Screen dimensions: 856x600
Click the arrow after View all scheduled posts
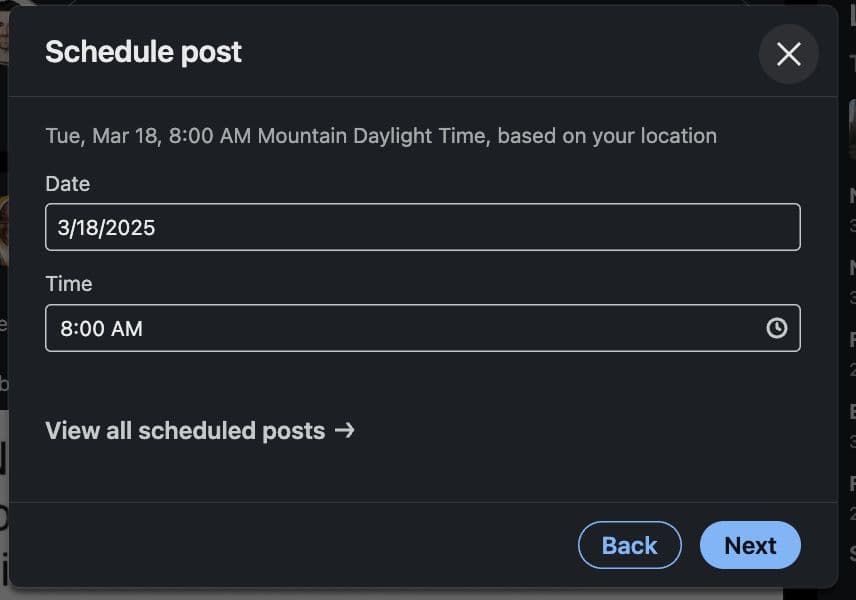[345, 431]
